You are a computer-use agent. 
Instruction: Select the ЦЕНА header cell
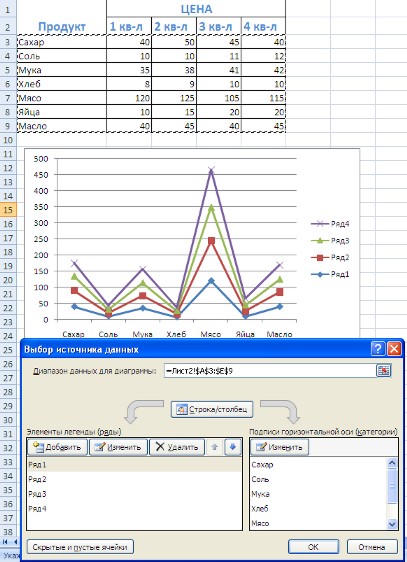pos(196,9)
